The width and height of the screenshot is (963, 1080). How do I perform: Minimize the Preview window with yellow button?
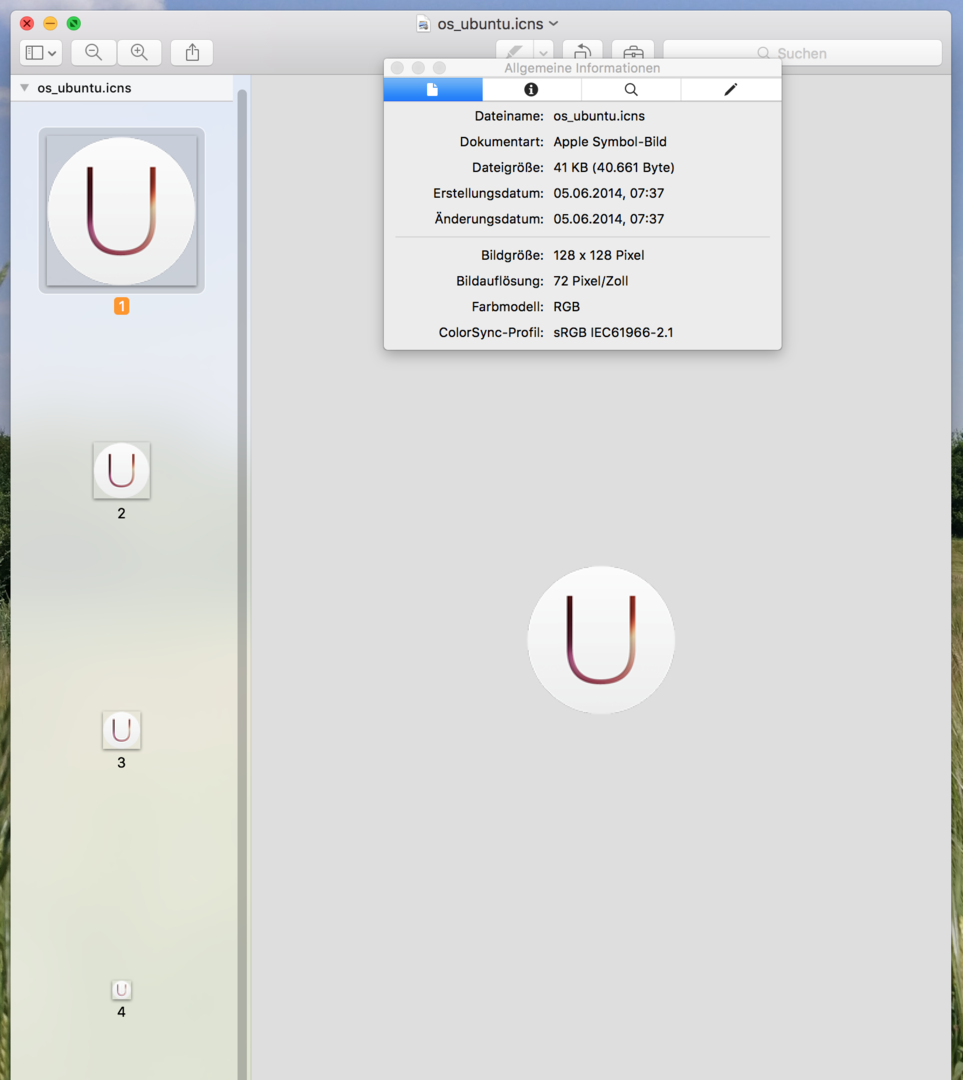pyautogui.click(x=50, y=23)
